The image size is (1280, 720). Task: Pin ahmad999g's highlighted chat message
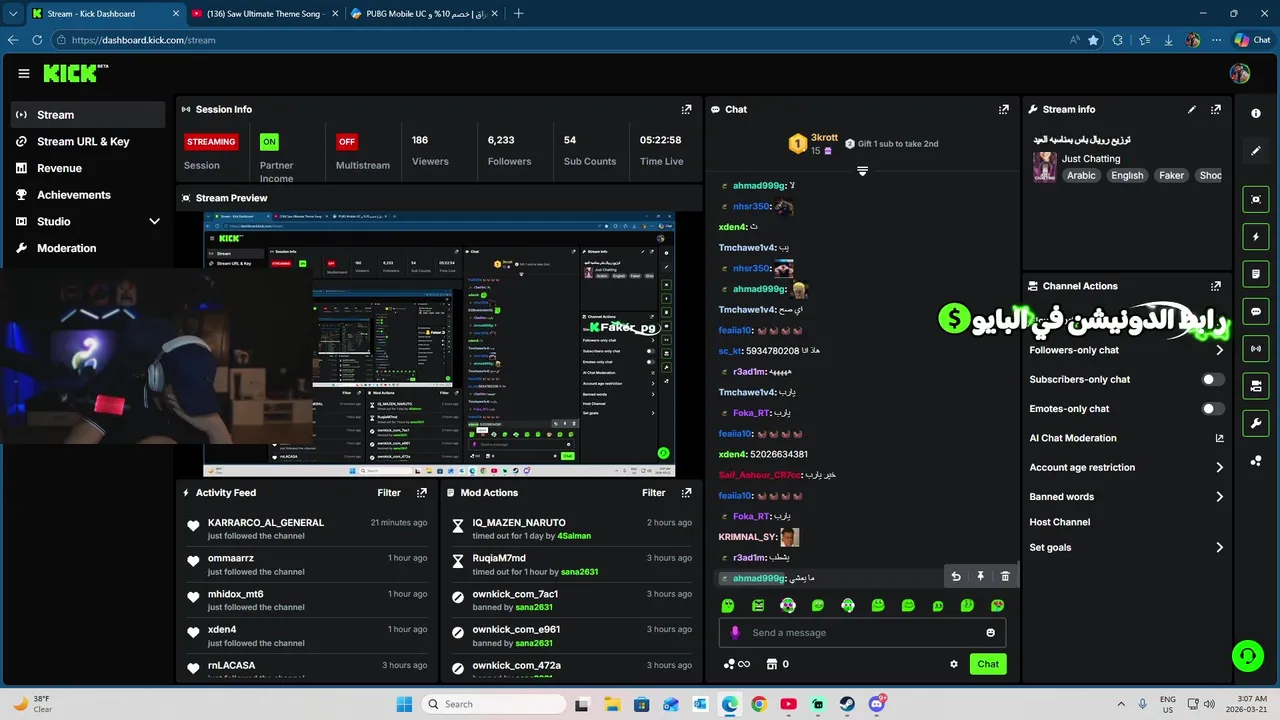(980, 576)
